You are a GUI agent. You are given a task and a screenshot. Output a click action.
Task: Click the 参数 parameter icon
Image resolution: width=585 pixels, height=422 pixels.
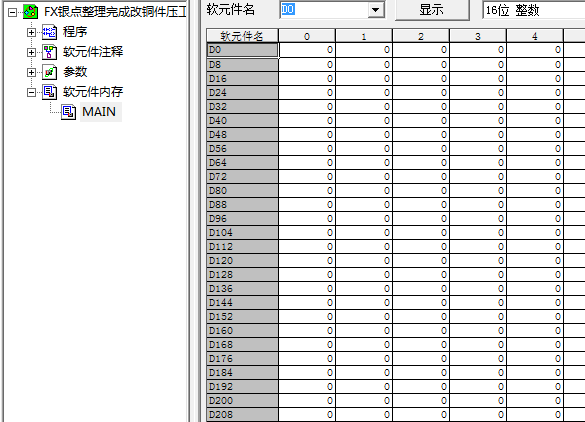click(x=49, y=72)
